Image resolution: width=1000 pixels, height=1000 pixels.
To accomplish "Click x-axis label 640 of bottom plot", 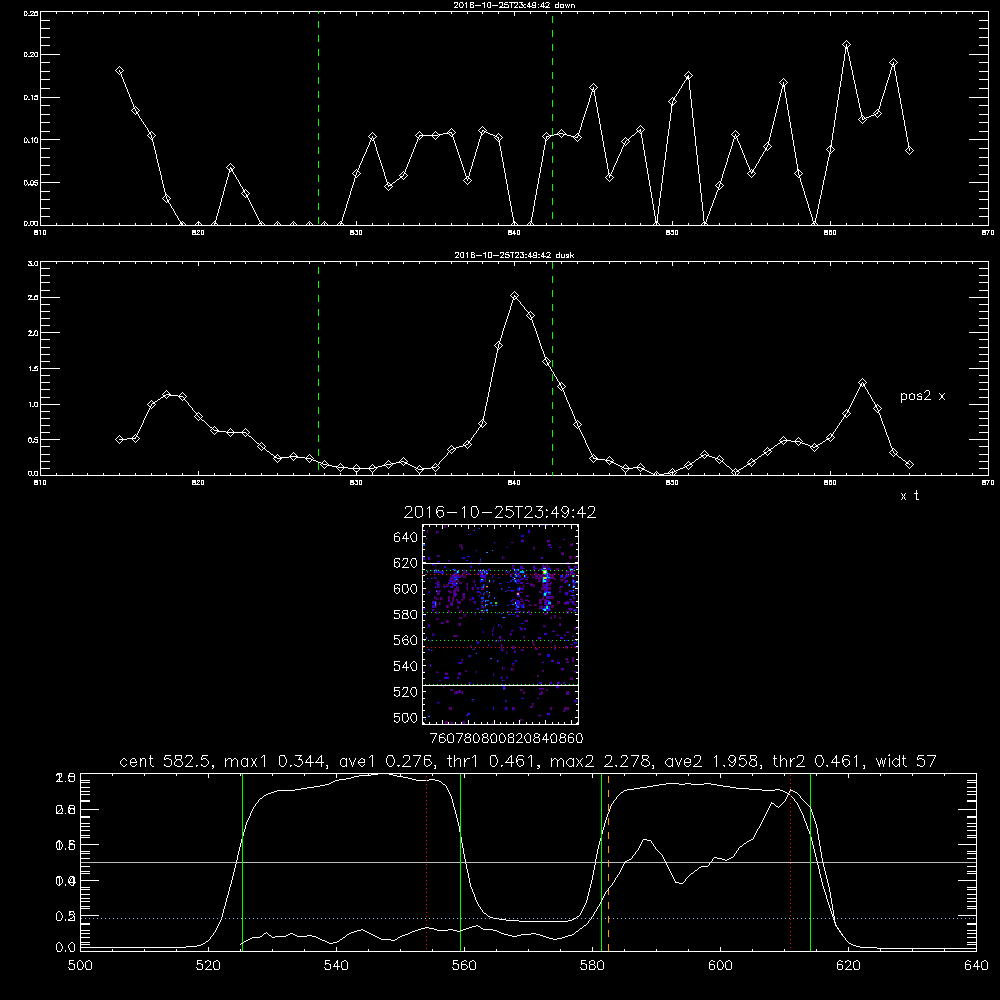I will 976,966.
